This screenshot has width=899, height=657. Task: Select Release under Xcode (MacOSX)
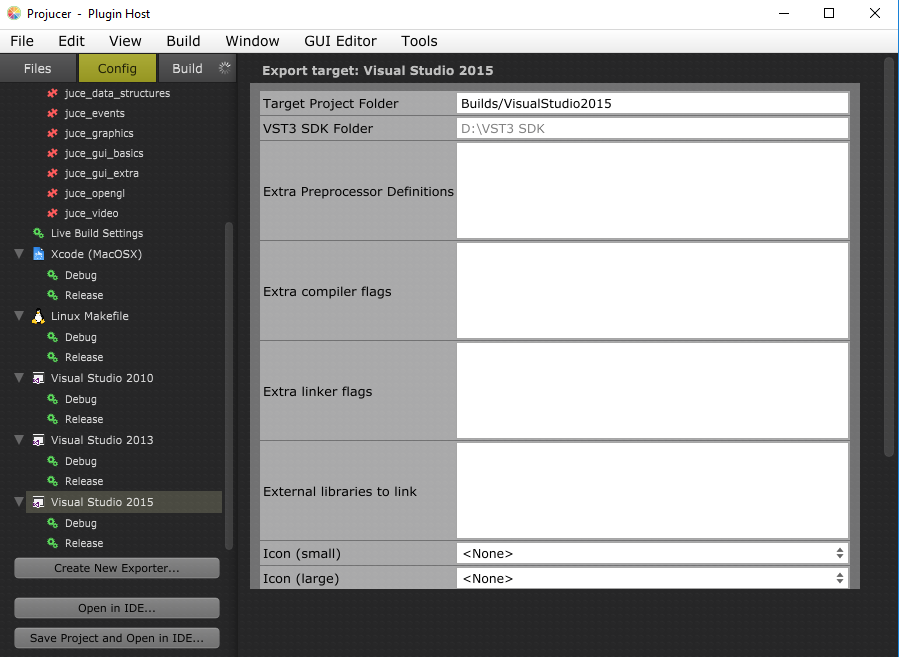click(84, 295)
